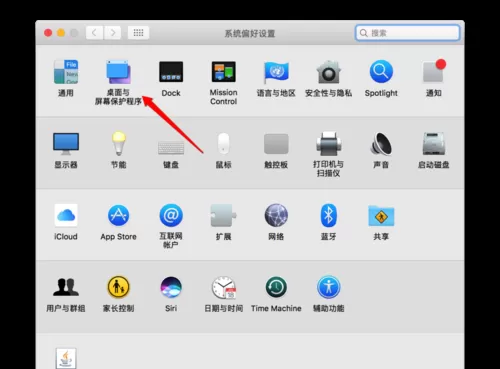
Task: Open 用户与群组 preferences
Action: click(66, 287)
